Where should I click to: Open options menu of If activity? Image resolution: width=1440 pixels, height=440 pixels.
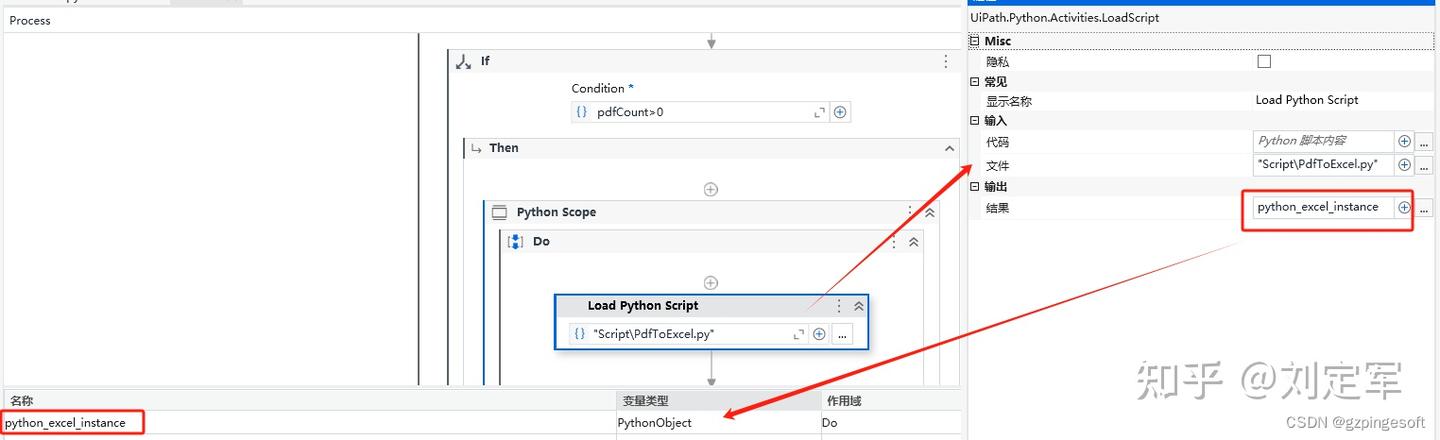[x=946, y=61]
